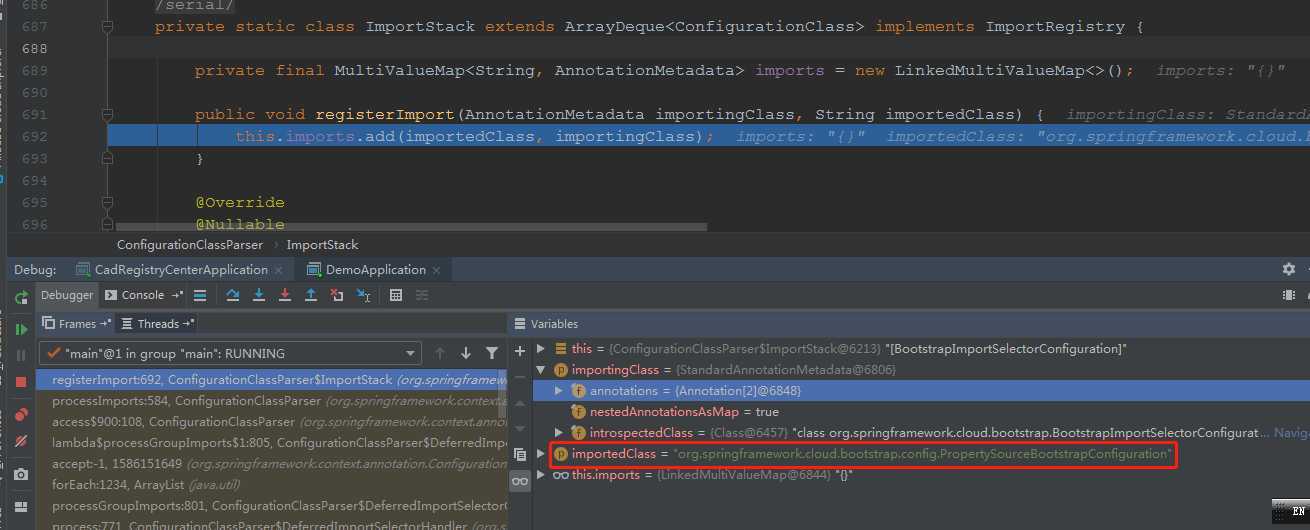Click the Step Out icon
1310x530 pixels.
point(311,295)
